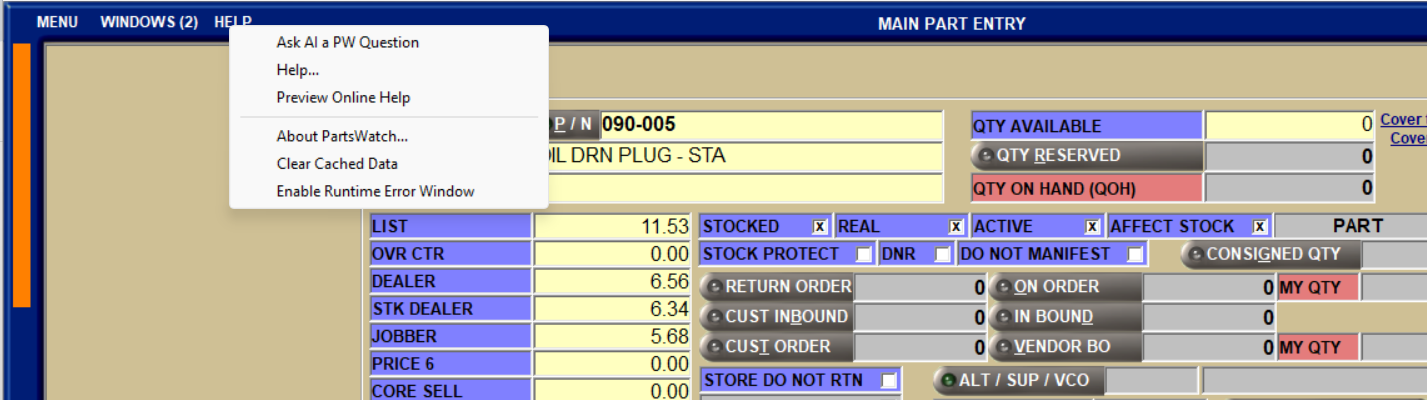Uncheck the Stocked checkbox
1427x400 pixels.
(820, 227)
